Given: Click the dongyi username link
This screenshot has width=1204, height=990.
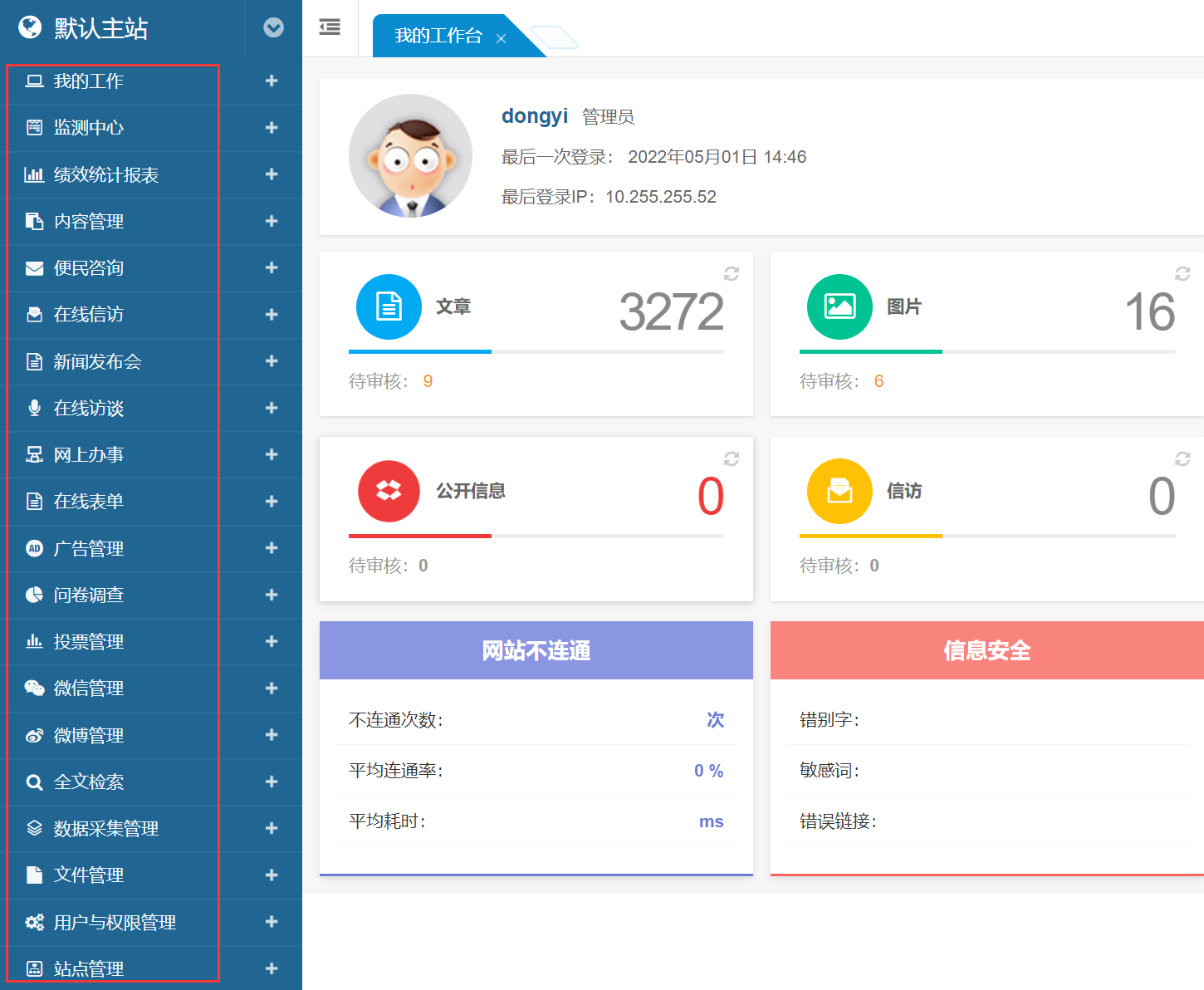Looking at the screenshot, I should [534, 116].
